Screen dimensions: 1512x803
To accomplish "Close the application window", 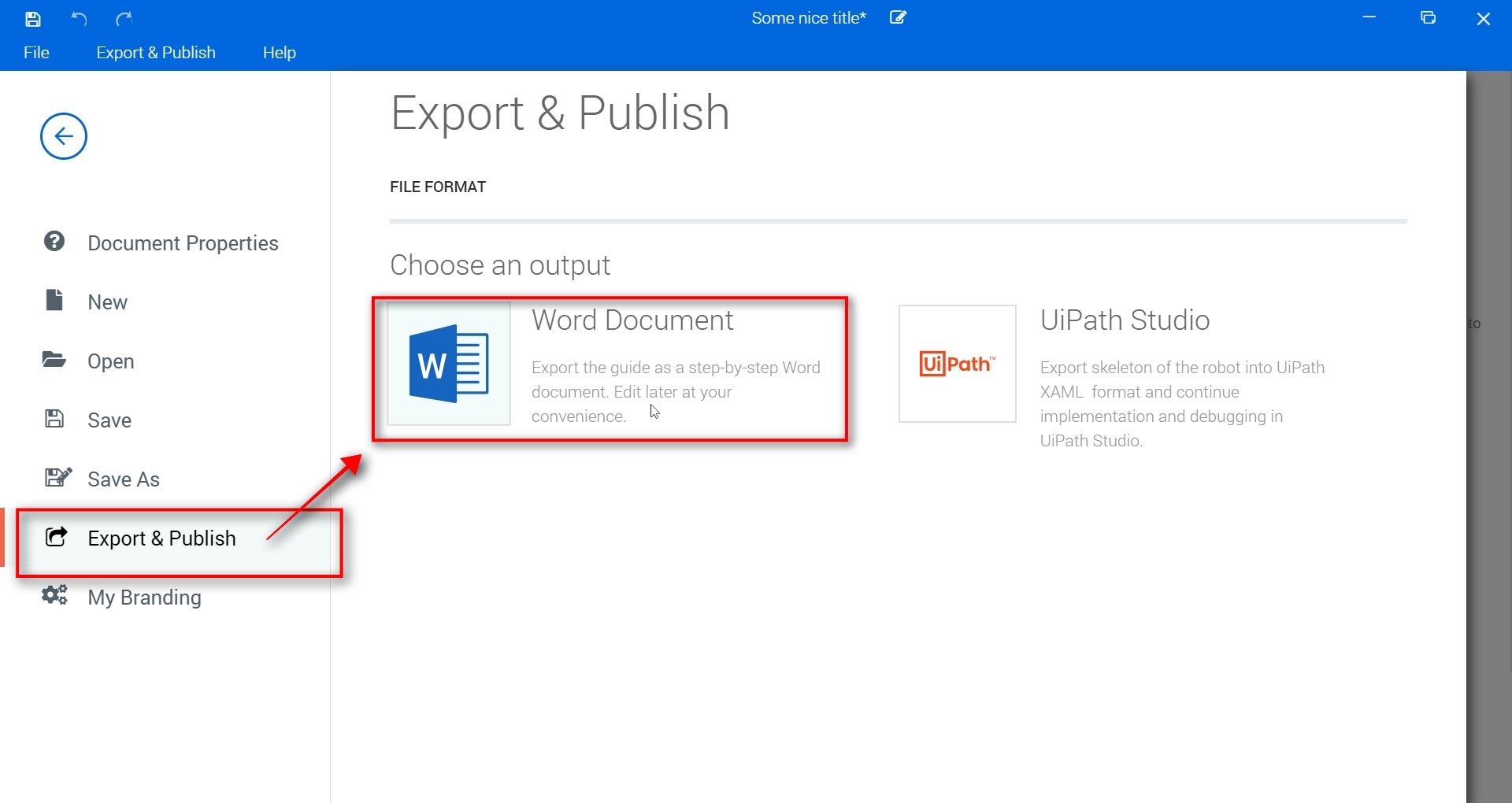I will pyautogui.click(x=1484, y=19).
